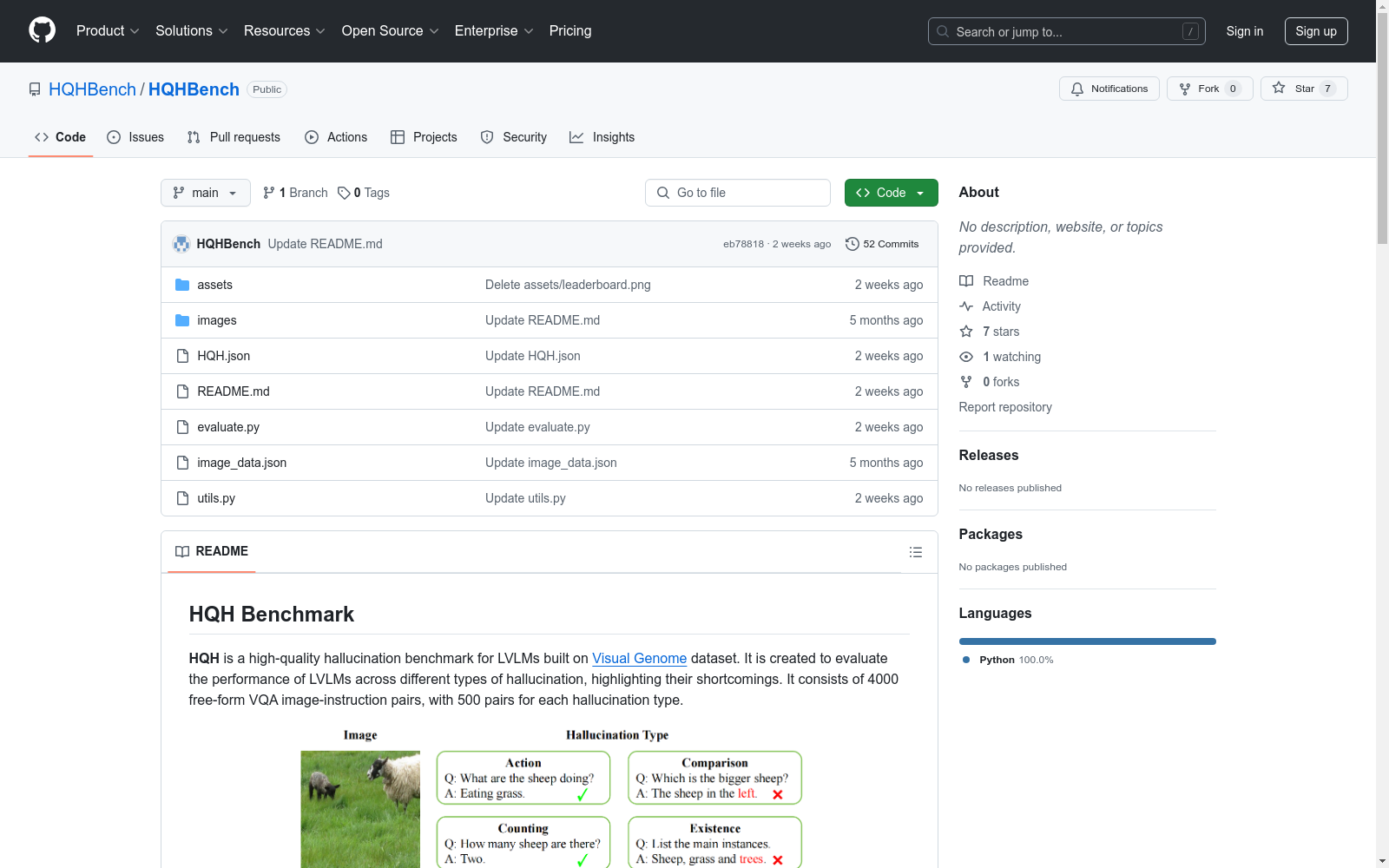Click the Go to file search box
The height and width of the screenshot is (868, 1389).
(x=738, y=193)
